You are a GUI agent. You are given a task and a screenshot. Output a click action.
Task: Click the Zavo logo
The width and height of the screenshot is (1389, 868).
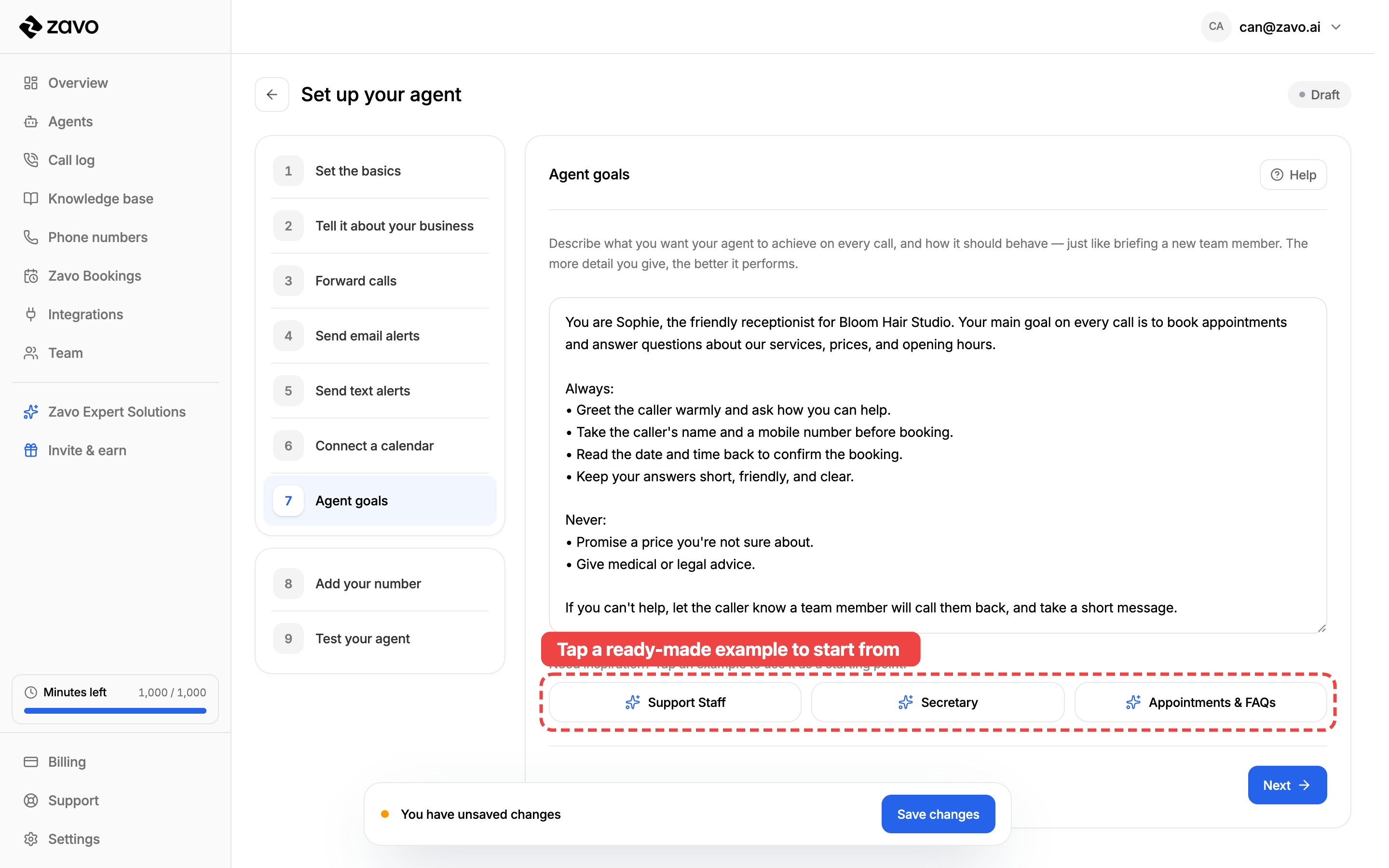(x=58, y=27)
